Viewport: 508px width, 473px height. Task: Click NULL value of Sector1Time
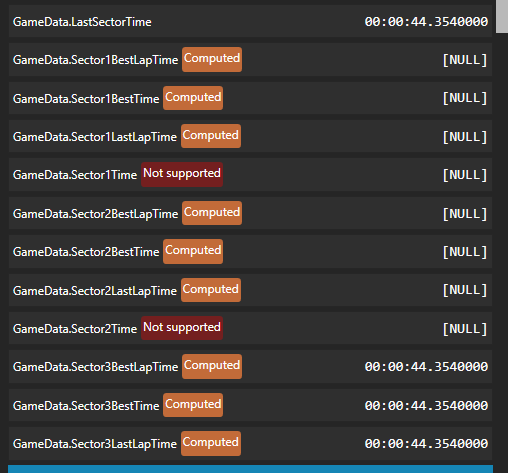coord(465,175)
